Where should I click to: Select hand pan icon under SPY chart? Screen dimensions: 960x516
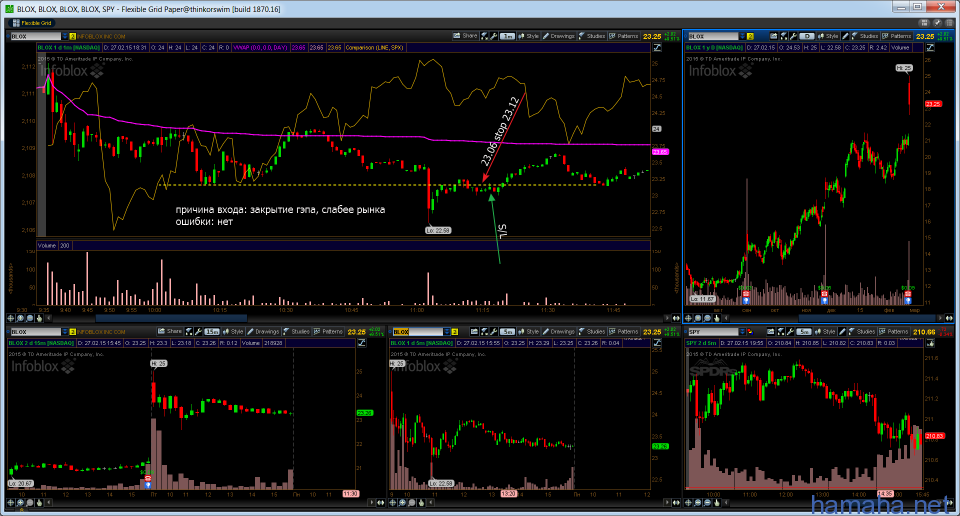[717, 503]
